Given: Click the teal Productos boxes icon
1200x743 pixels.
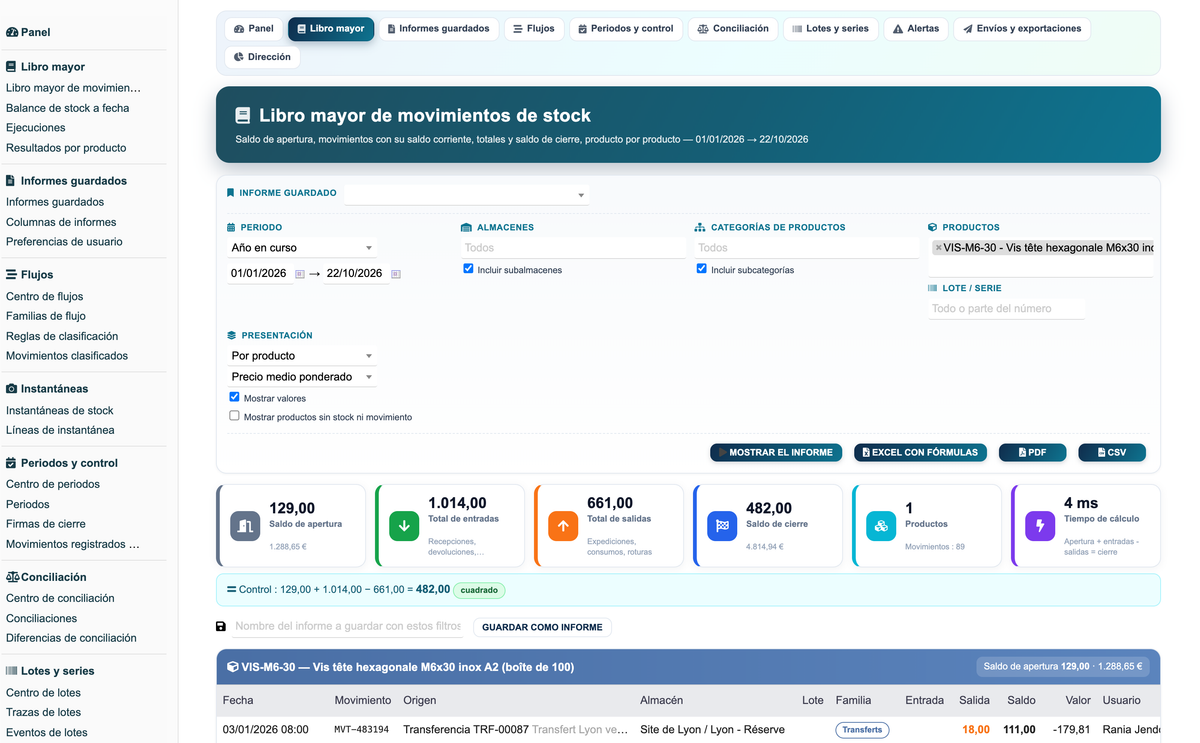Looking at the screenshot, I should [881, 525].
